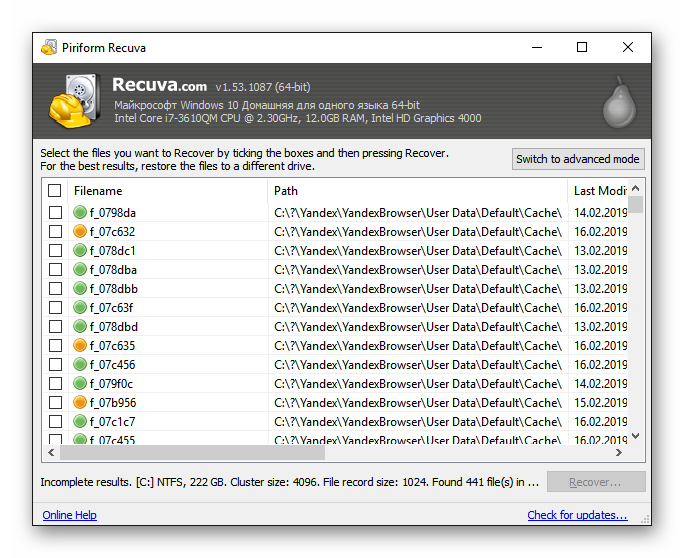Tick the checkbox for f_07c1c7

tap(55, 421)
